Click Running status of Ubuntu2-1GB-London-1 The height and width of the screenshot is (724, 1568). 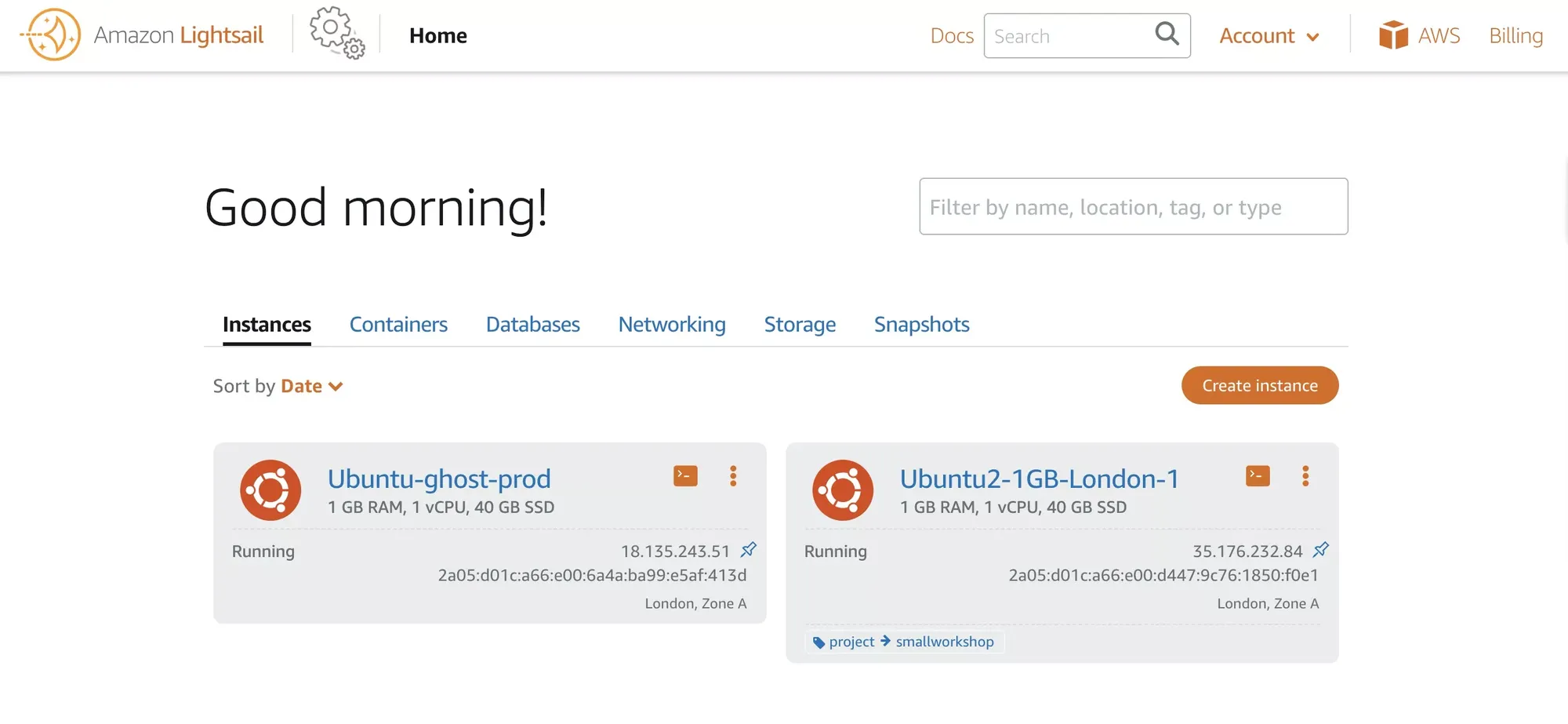(836, 551)
